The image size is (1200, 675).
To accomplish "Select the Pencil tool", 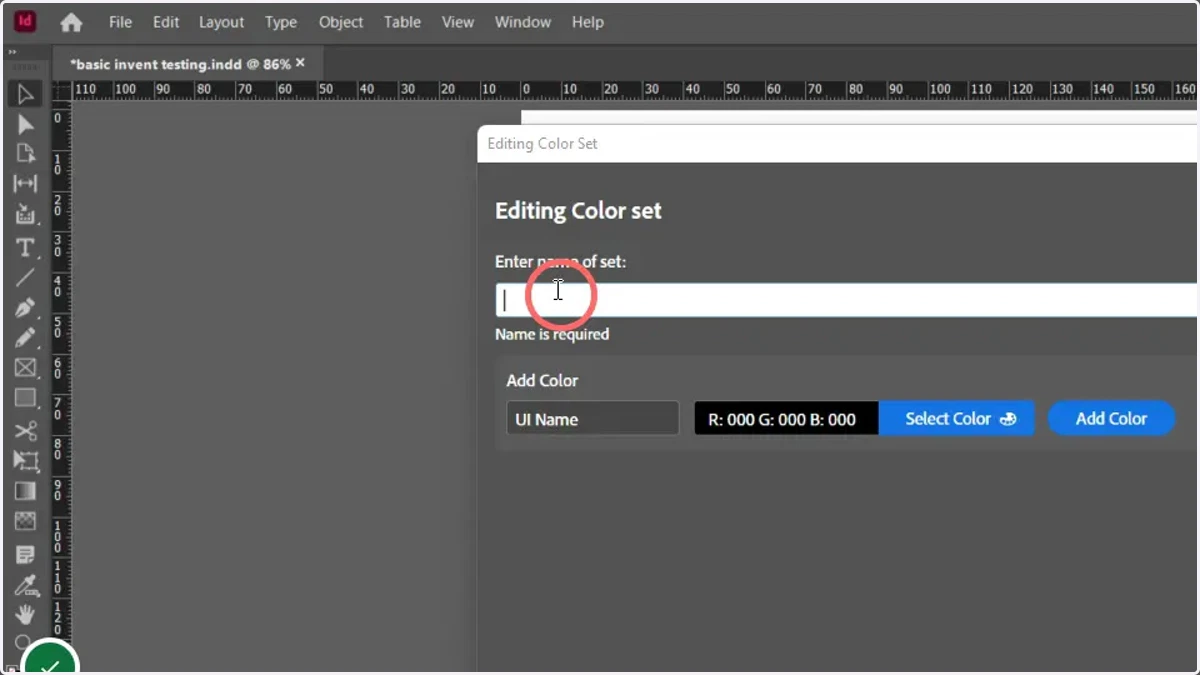I will (x=25, y=338).
